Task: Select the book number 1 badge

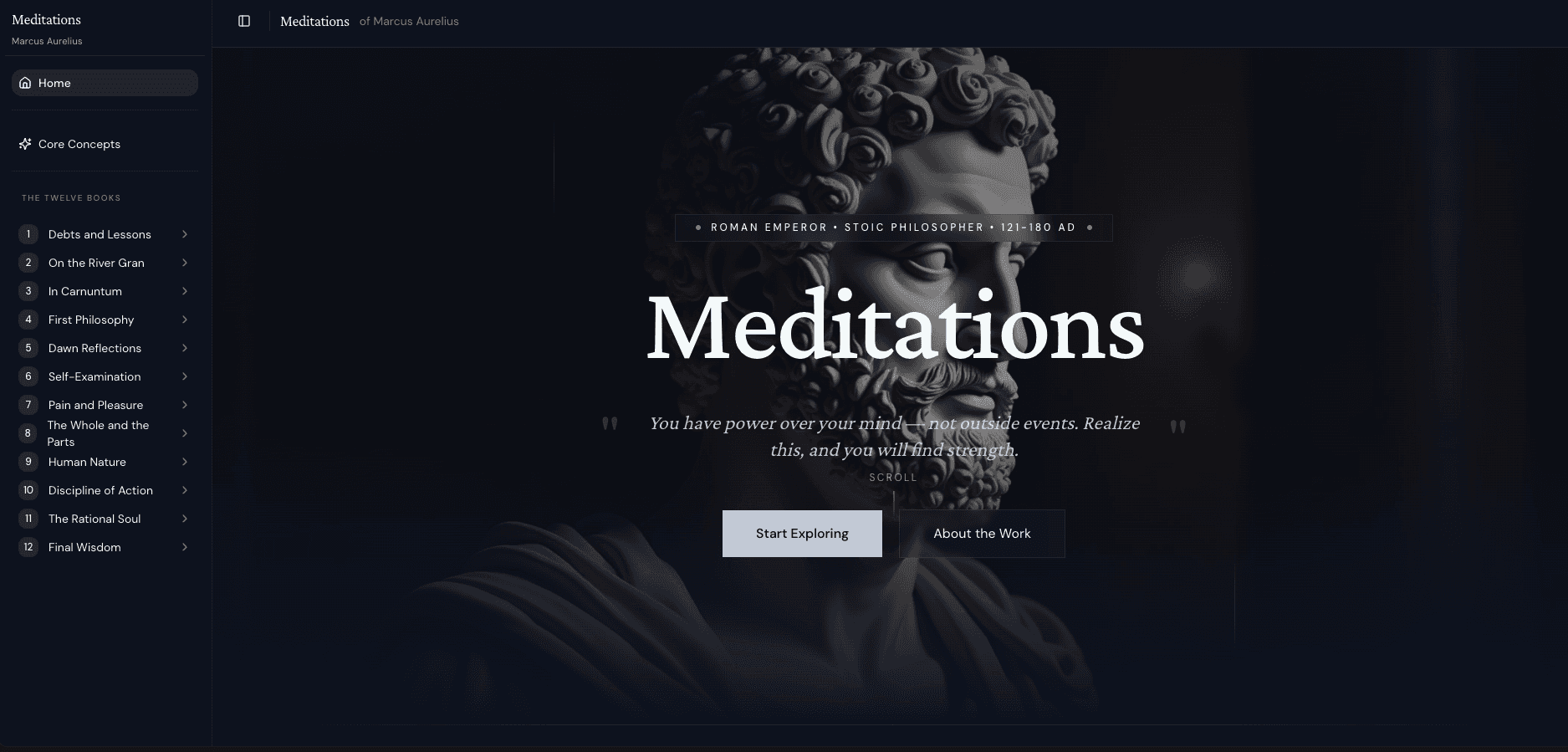Action: coord(28,234)
